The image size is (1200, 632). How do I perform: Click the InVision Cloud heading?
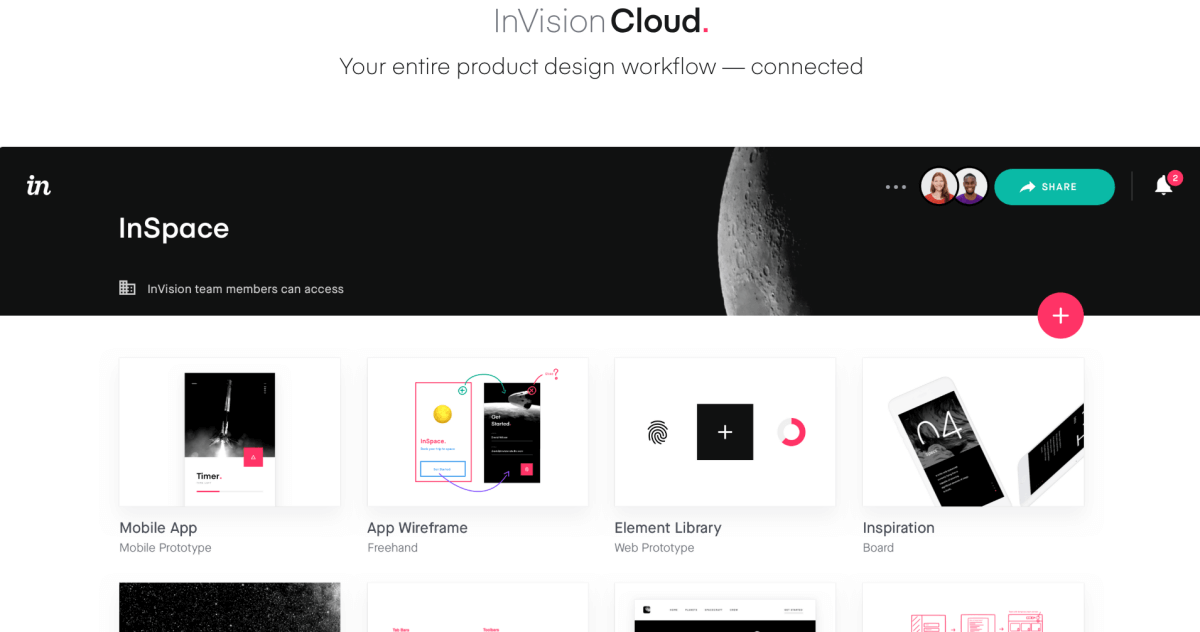point(601,20)
